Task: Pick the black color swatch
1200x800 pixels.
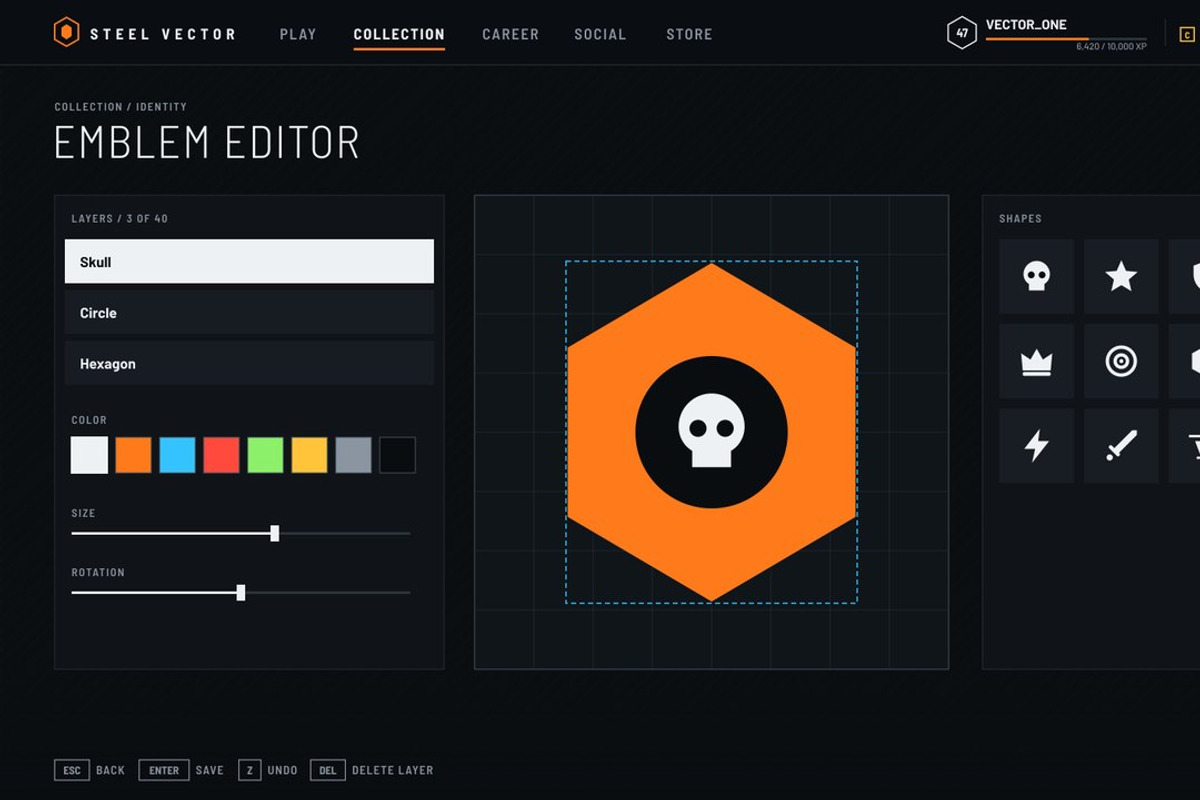Action: [x=397, y=455]
